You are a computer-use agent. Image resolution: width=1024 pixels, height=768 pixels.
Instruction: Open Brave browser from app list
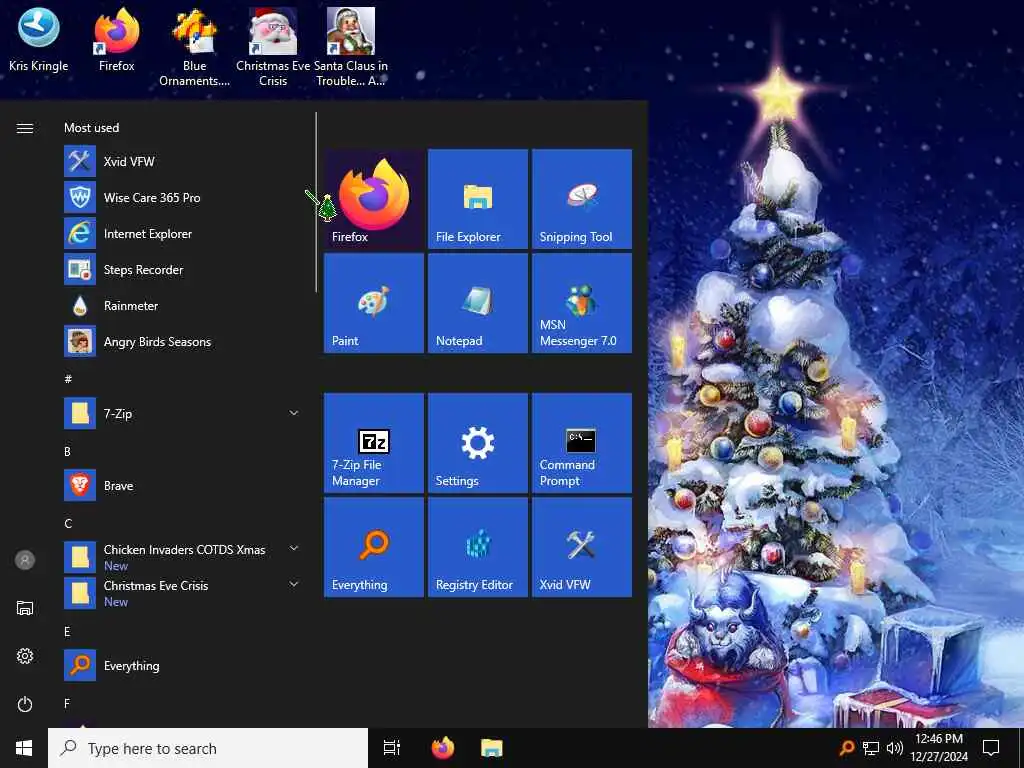point(182,485)
